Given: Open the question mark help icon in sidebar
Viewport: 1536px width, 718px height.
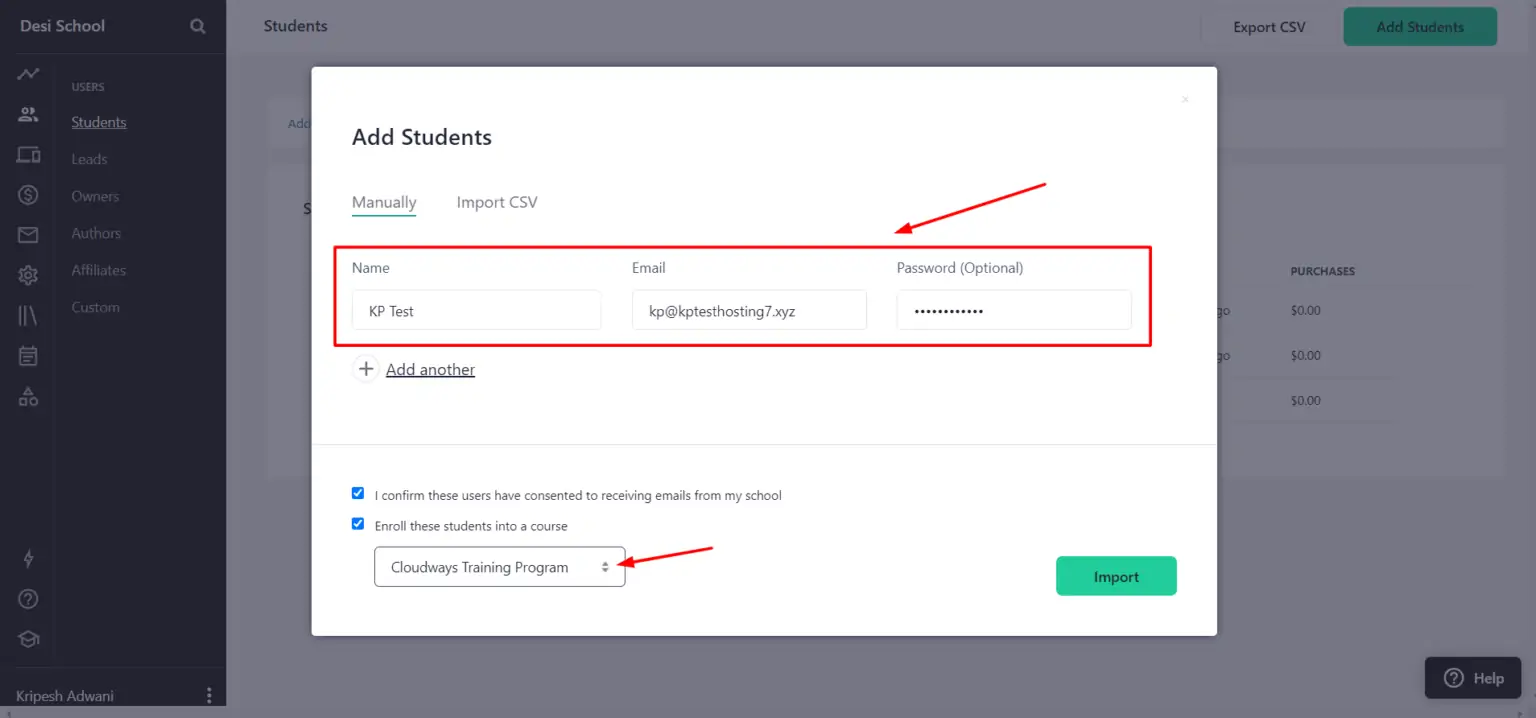Looking at the screenshot, I should (x=28, y=599).
